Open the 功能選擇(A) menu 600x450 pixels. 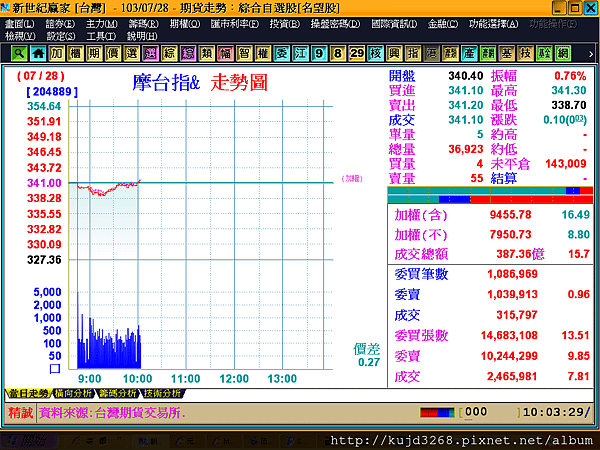[x=494, y=24]
